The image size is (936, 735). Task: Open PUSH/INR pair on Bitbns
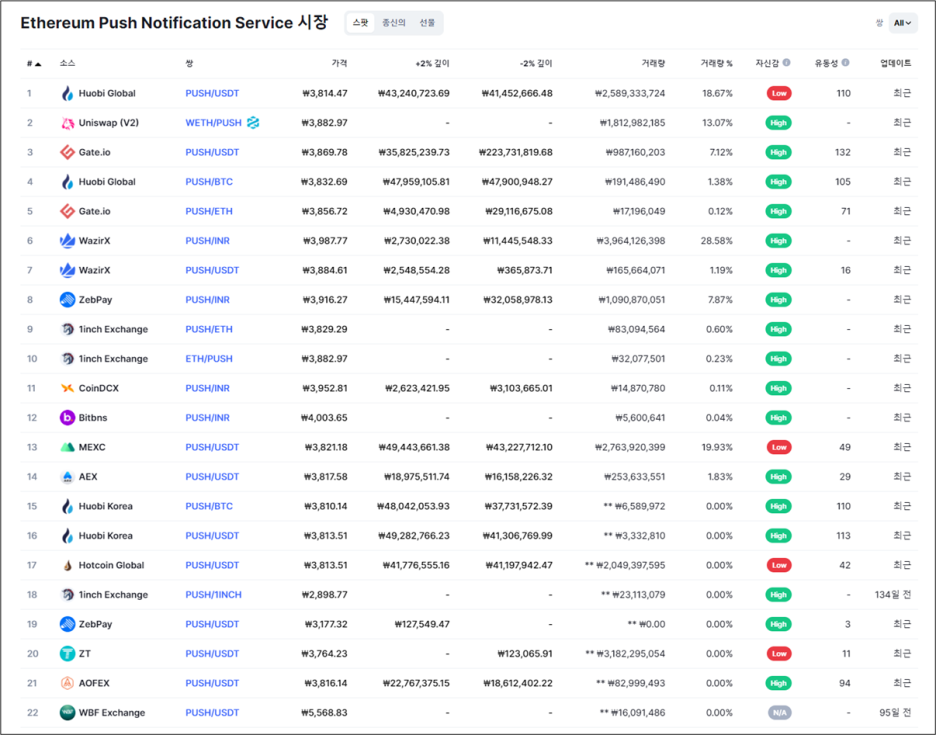pos(207,418)
